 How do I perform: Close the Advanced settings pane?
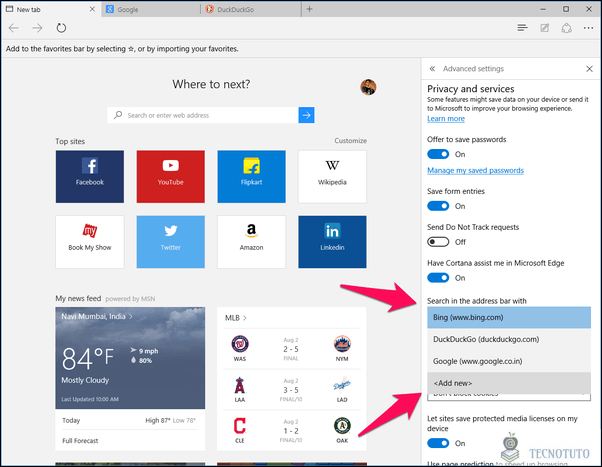[x=589, y=69]
